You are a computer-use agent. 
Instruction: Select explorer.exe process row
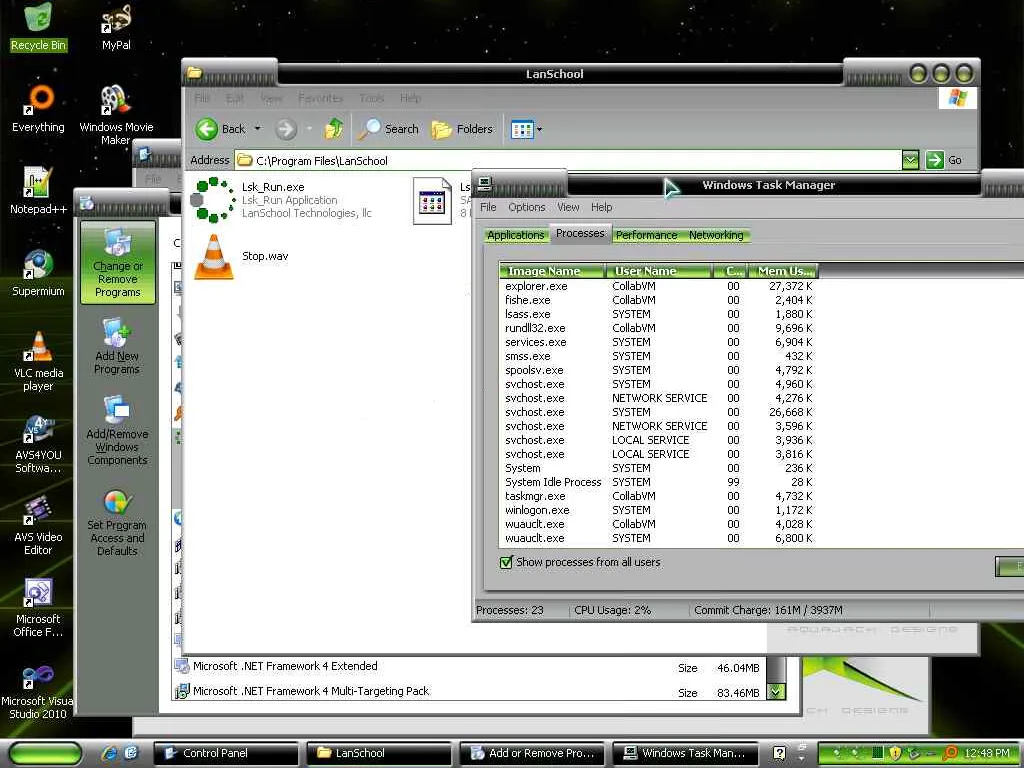[658, 286]
